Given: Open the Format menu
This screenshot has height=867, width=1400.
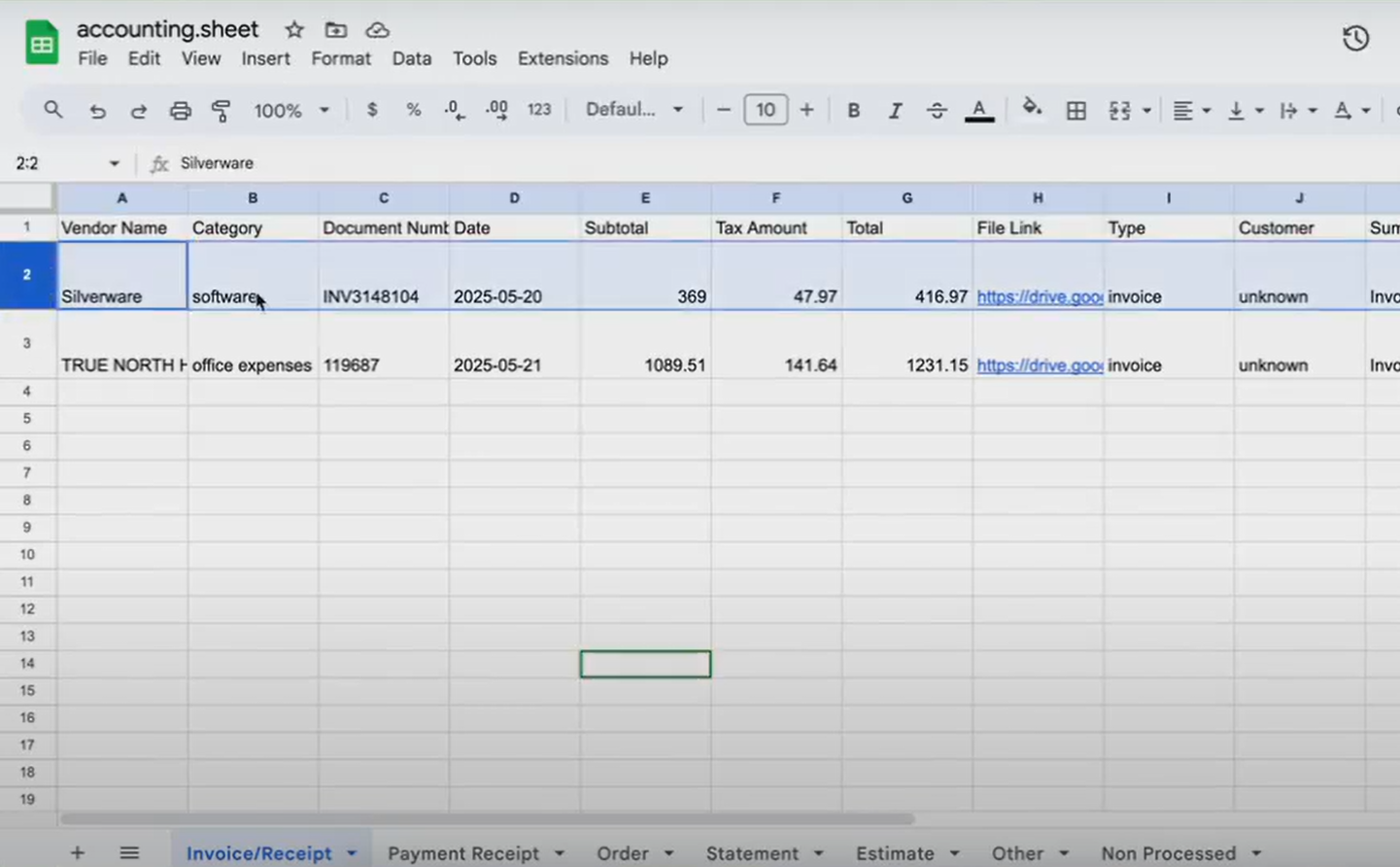Looking at the screenshot, I should coord(341,58).
